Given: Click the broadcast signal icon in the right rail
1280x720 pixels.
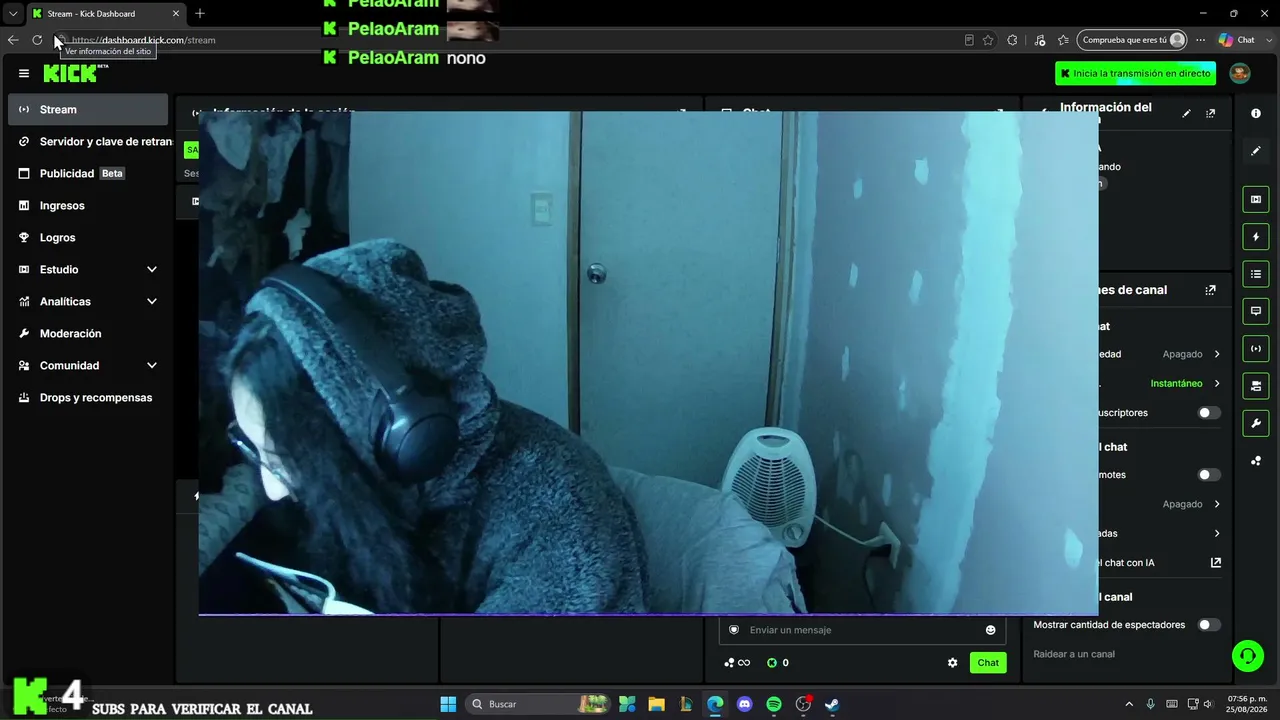Looking at the screenshot, I should pos(1256,349).
